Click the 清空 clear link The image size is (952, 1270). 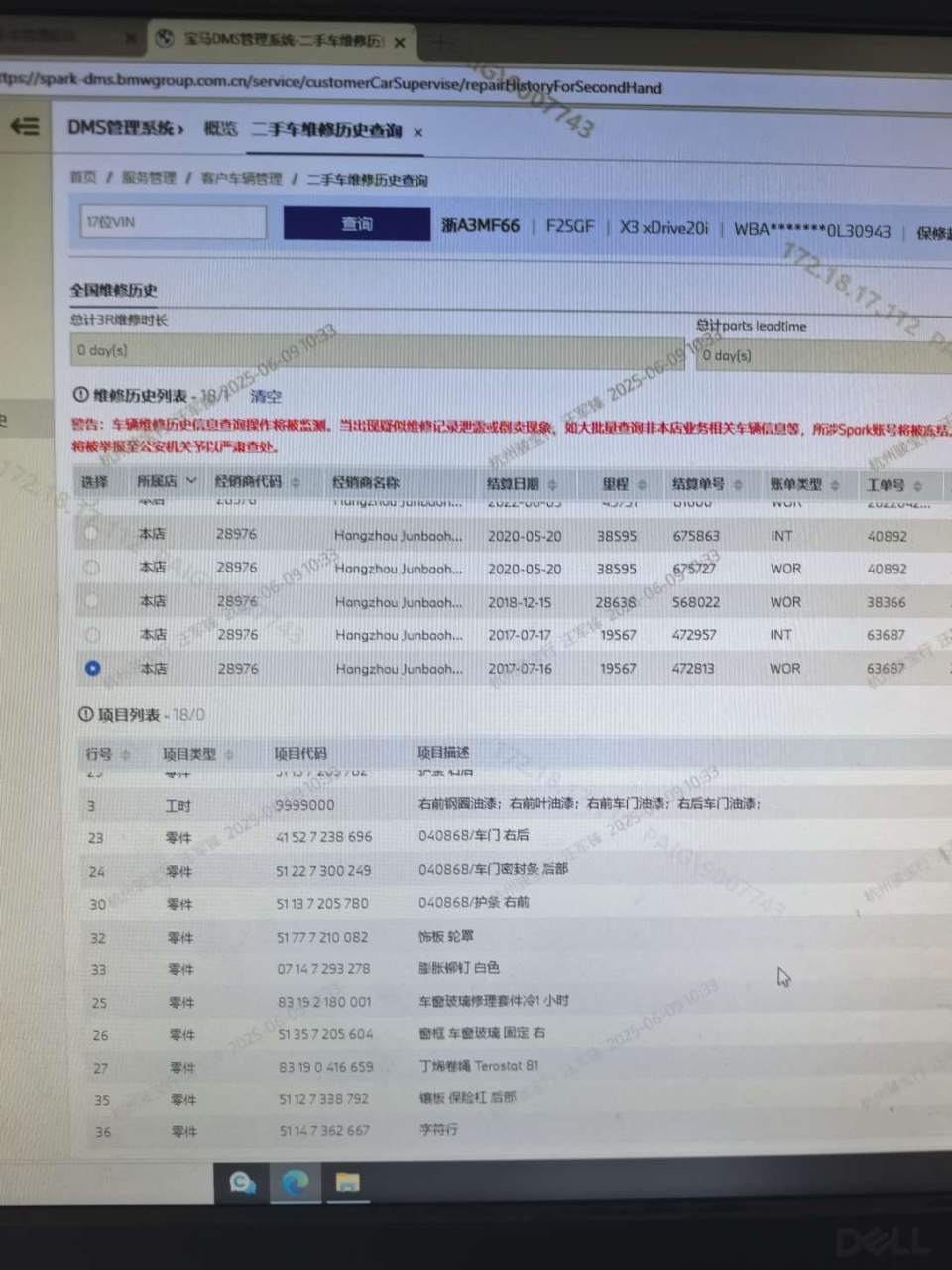coord(266,396)
